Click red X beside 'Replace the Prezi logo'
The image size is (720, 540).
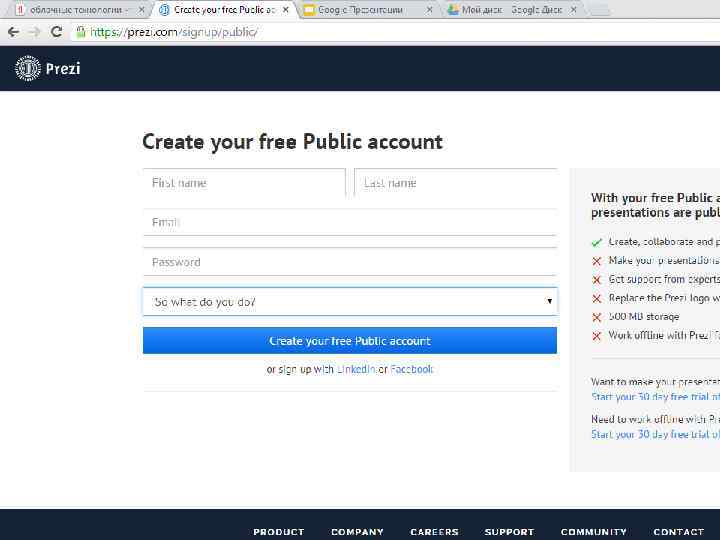pos(596,298)
